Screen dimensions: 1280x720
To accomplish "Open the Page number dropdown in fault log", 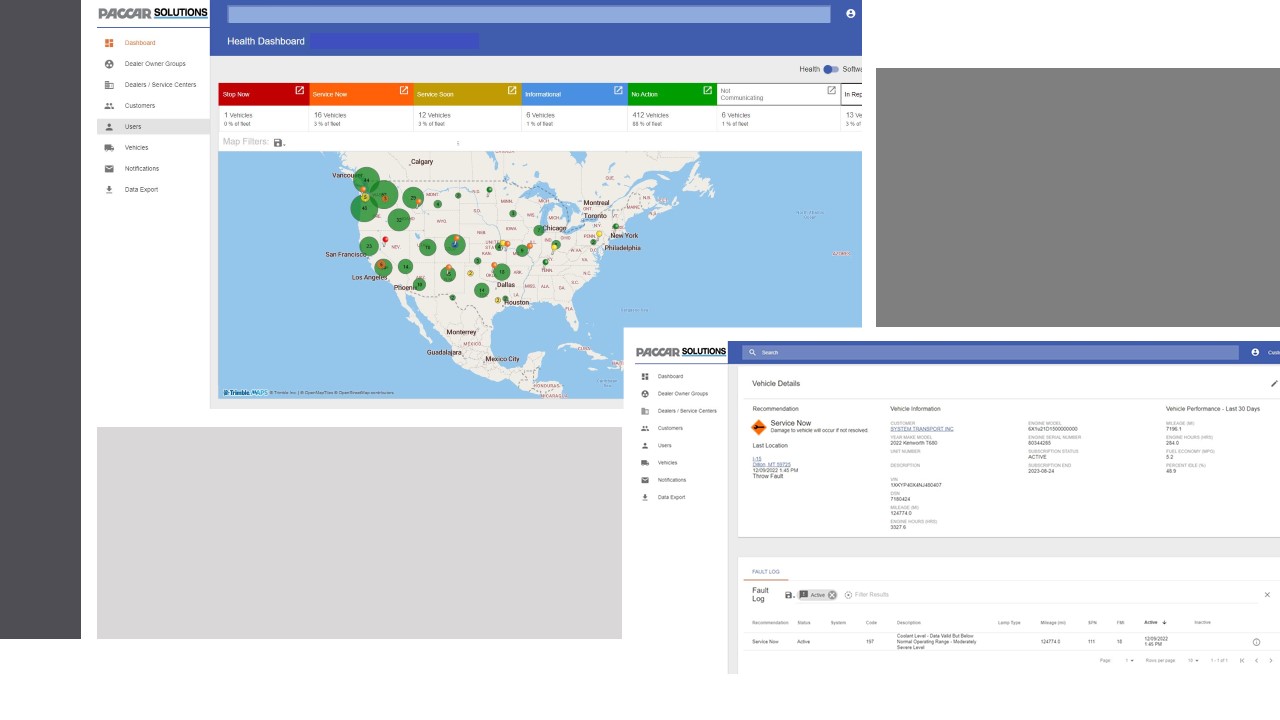I will 1130,661.
